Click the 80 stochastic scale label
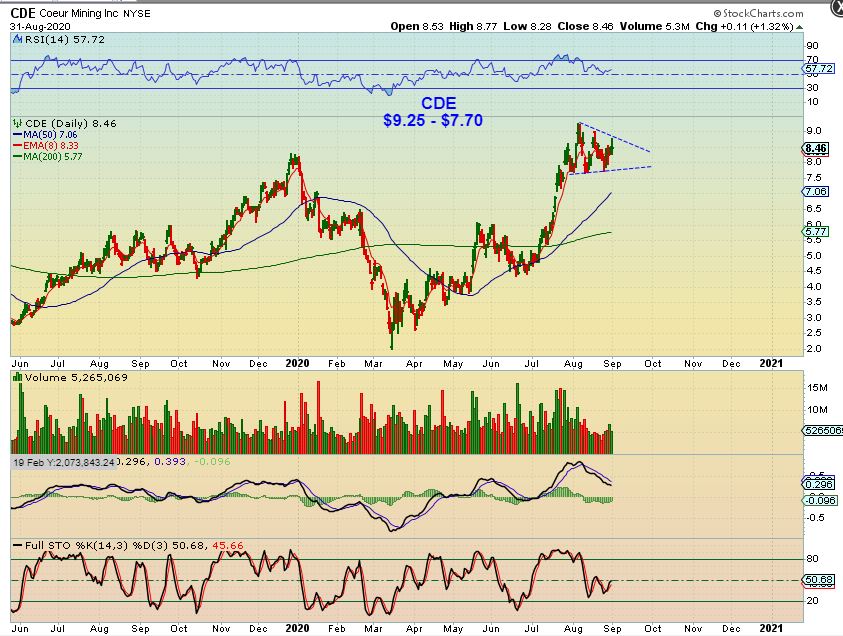Screen dimensions: 843x636 coord(812,559)
